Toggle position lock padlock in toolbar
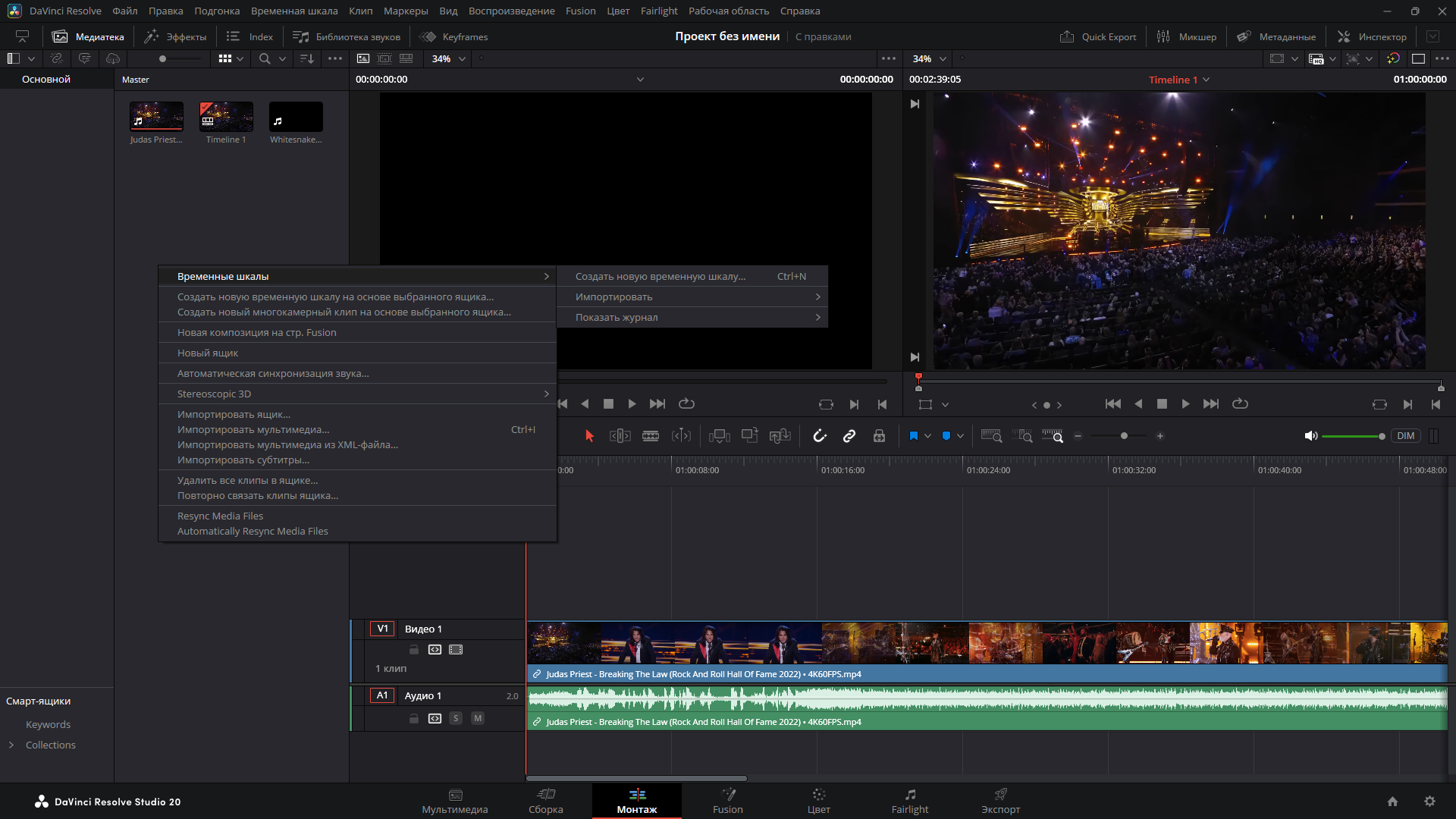The height and width of the screenshot is (819, 1456). (x=879, y=436)
